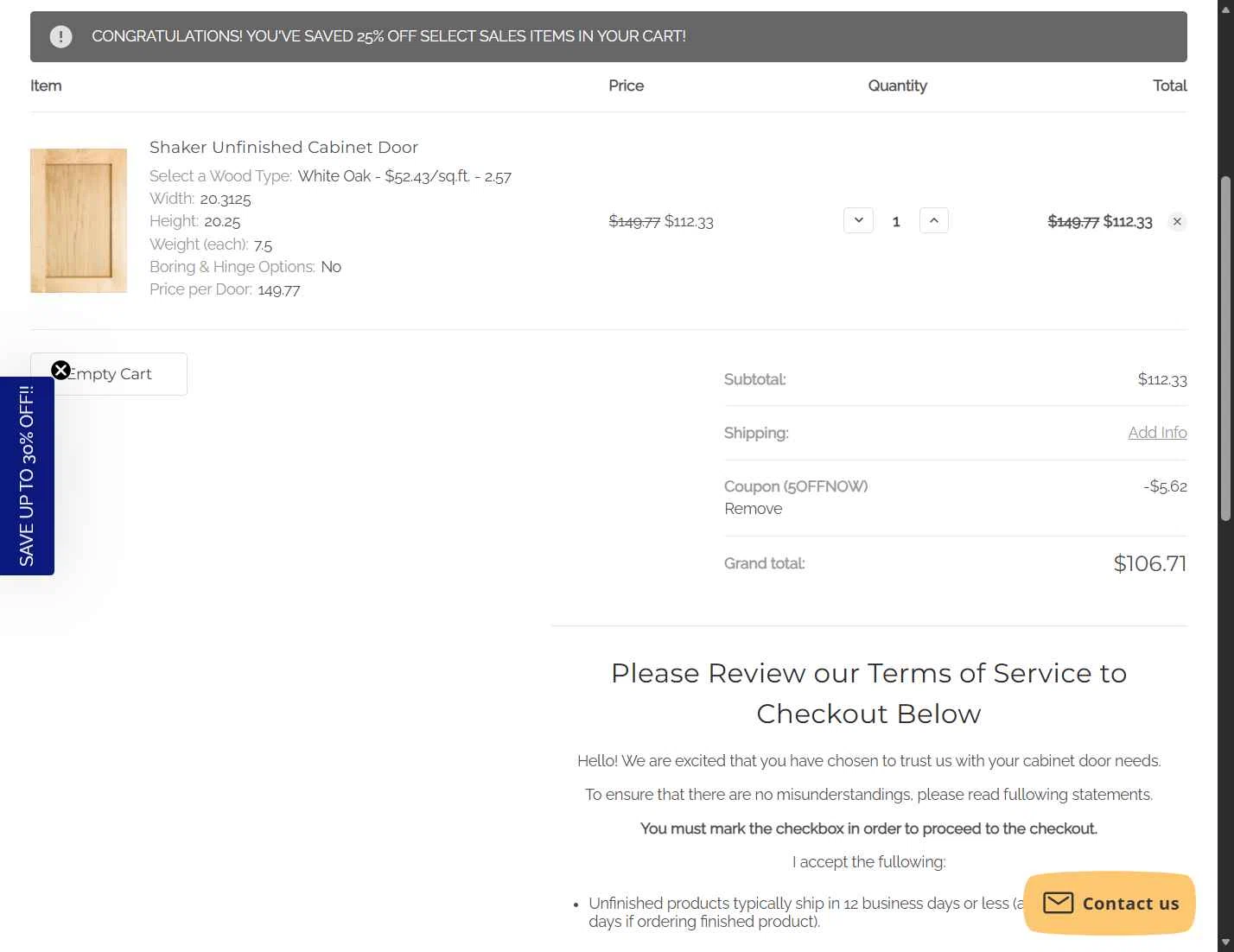Select the Weight (each) value 7.5
This screenshot has width=1234, height=952.
pyautogui.click(x=263, y=245)
